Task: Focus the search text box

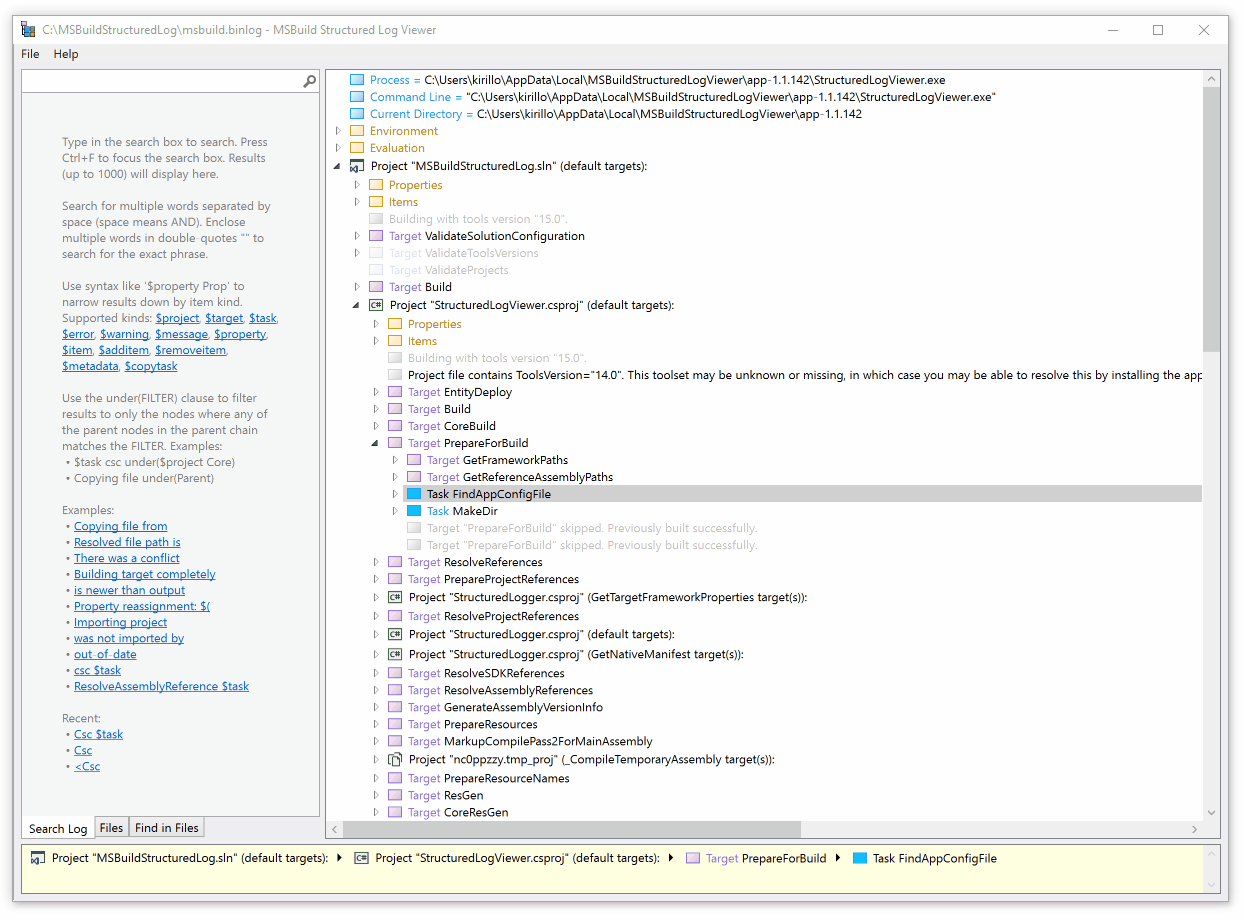Action: (162, 82)
